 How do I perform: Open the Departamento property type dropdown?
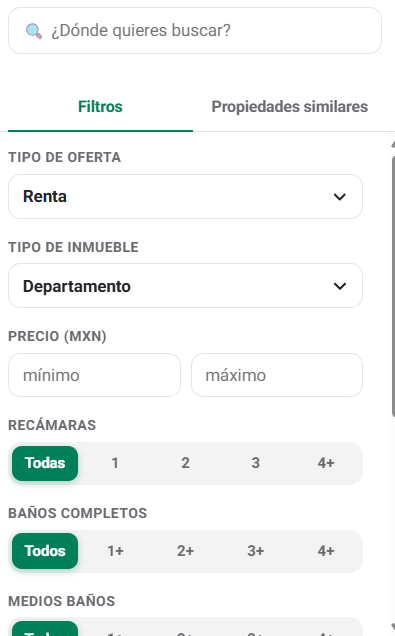pyautogui.click(x=185, y=286)
